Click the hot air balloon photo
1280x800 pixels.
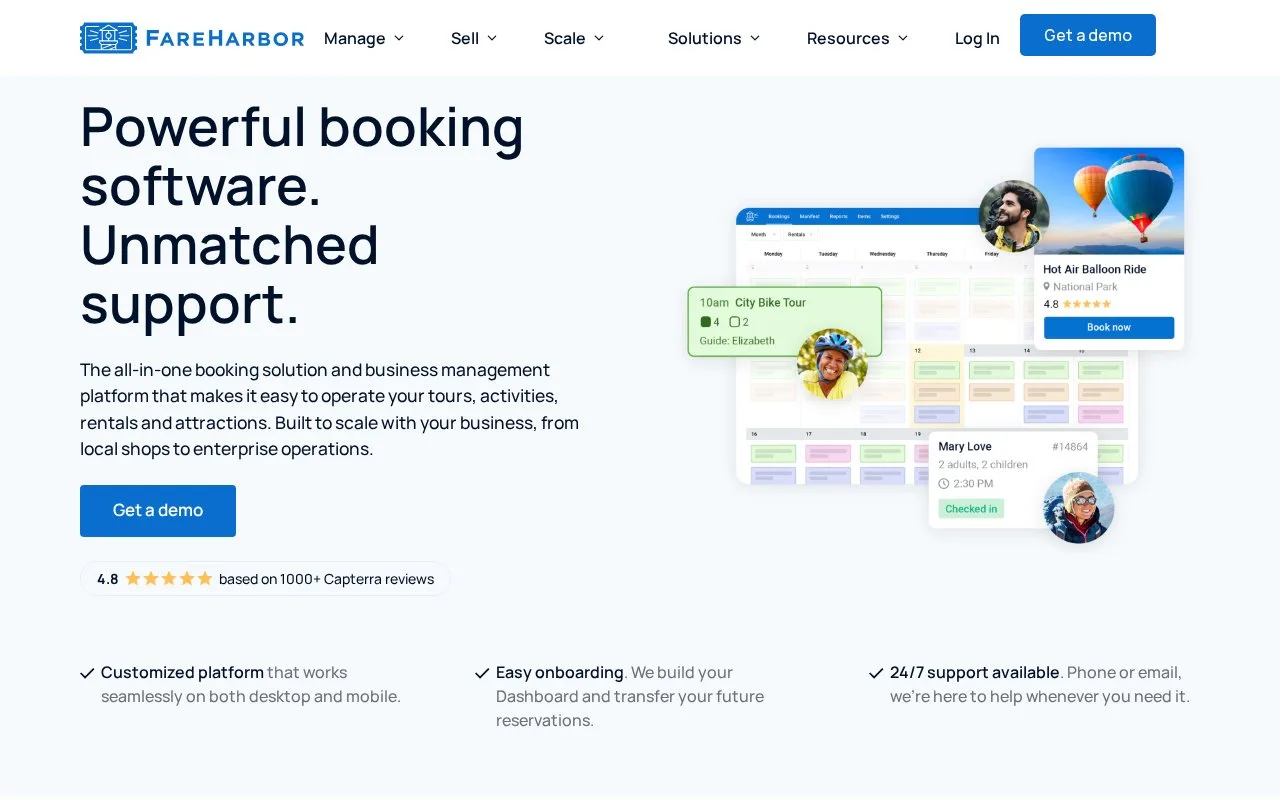coord(1109,201)
